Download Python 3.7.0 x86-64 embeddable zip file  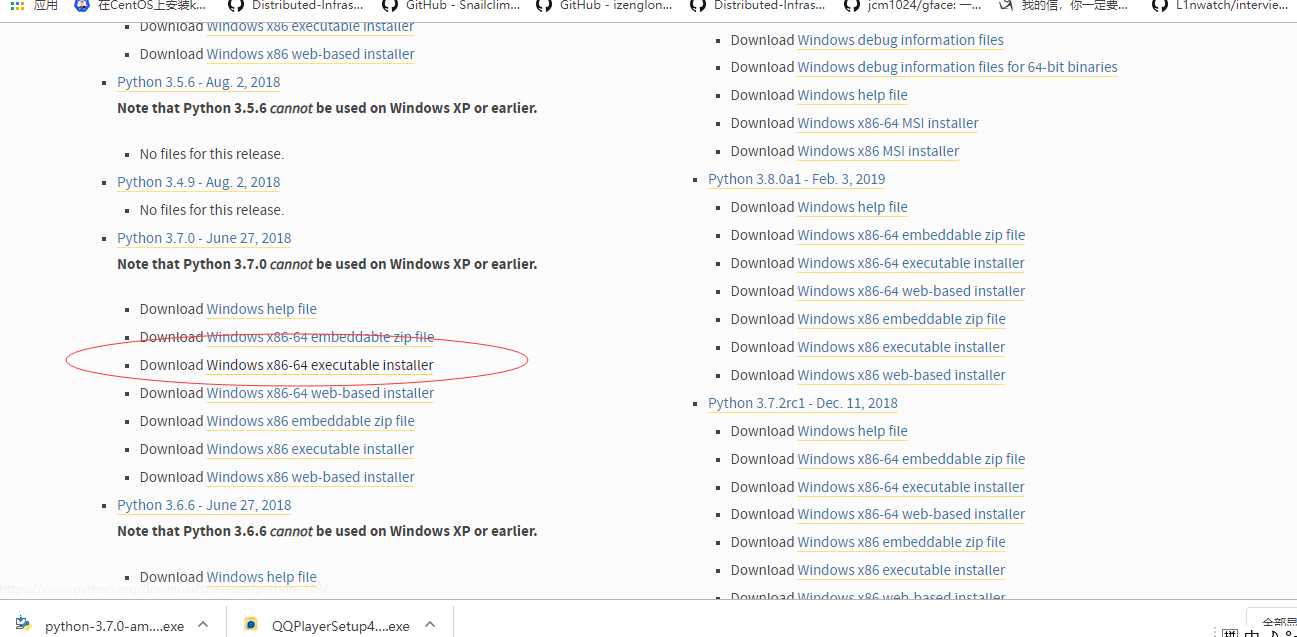(x=321, y=337)
